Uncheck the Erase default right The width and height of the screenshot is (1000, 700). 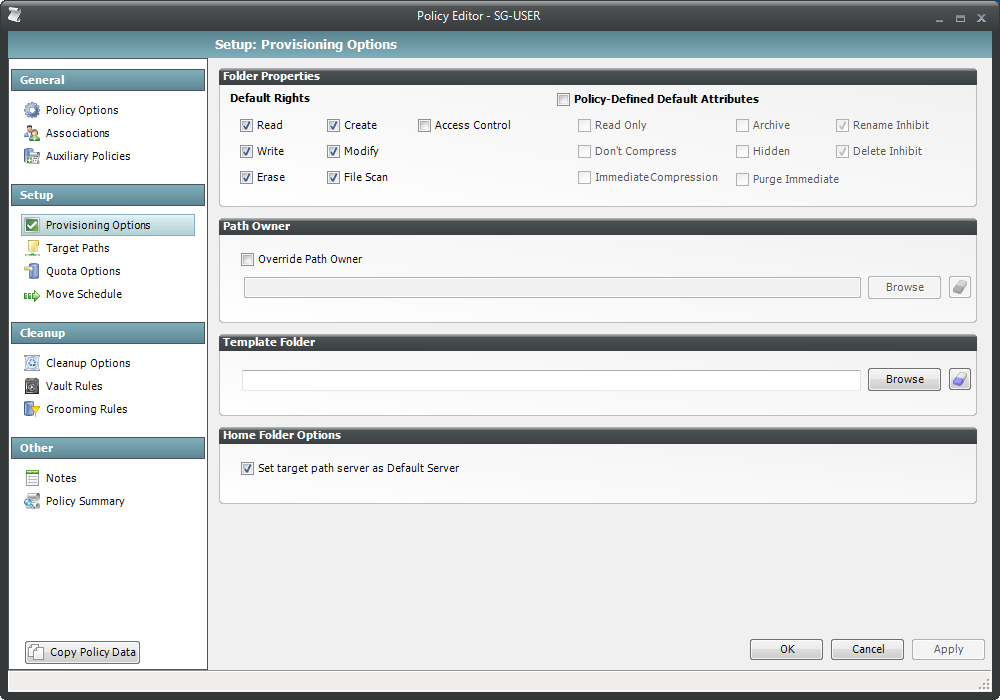(x=246, y=178)
